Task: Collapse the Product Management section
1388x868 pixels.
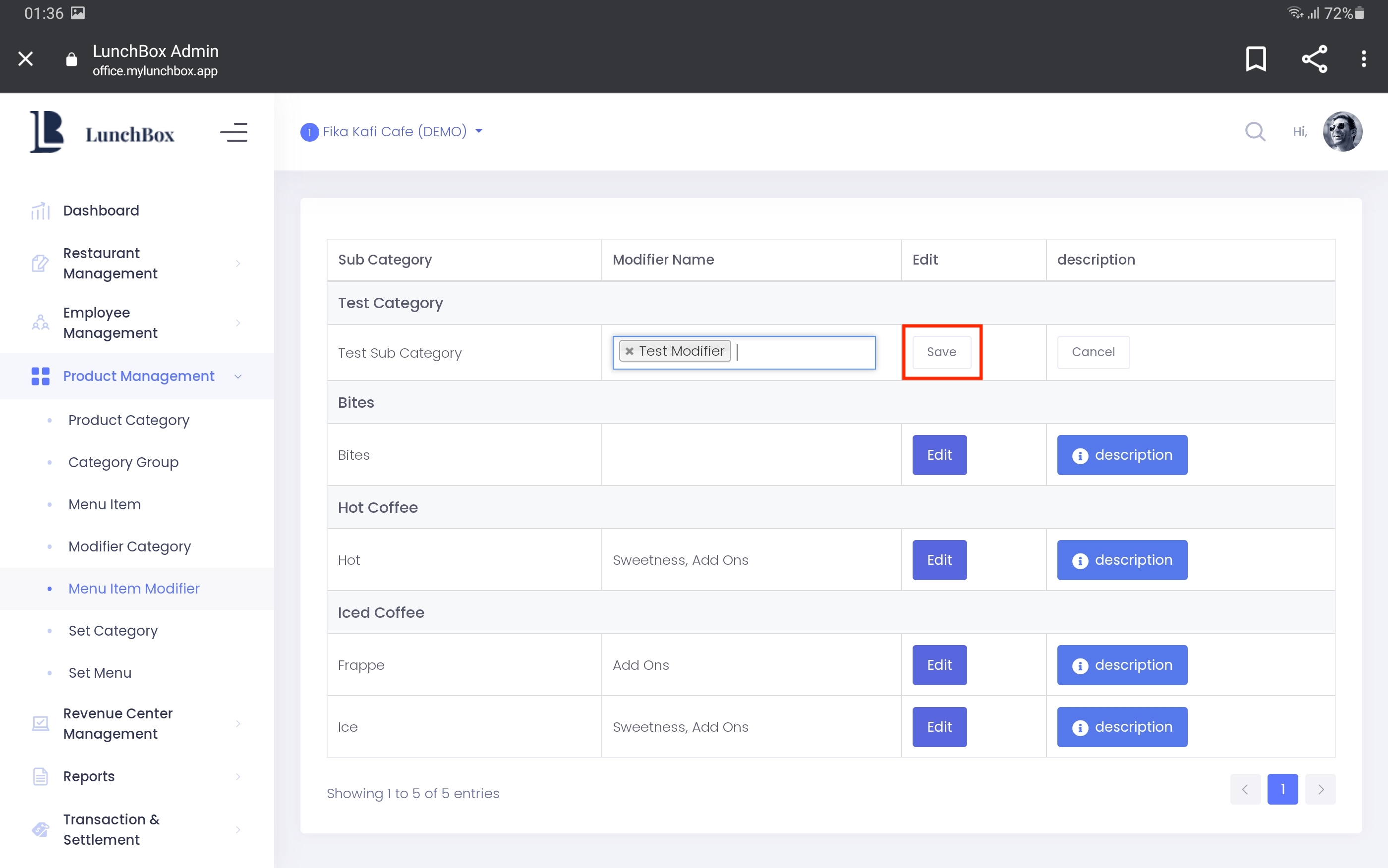Action: [x=138, y=376]
